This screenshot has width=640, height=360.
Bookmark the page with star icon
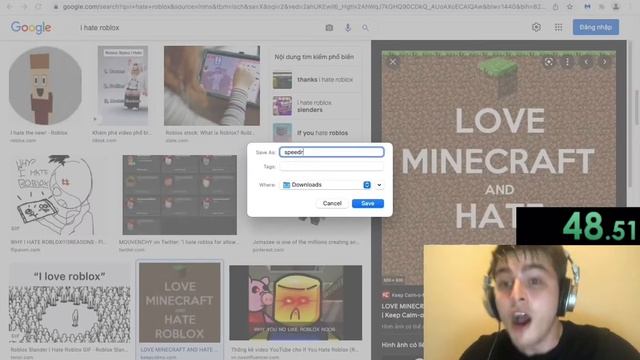click(x=570, y=7)
